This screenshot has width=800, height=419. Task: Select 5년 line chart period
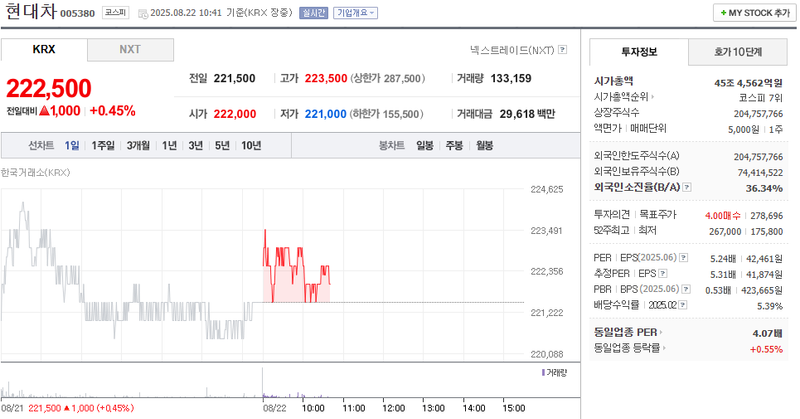coord(222,145)
